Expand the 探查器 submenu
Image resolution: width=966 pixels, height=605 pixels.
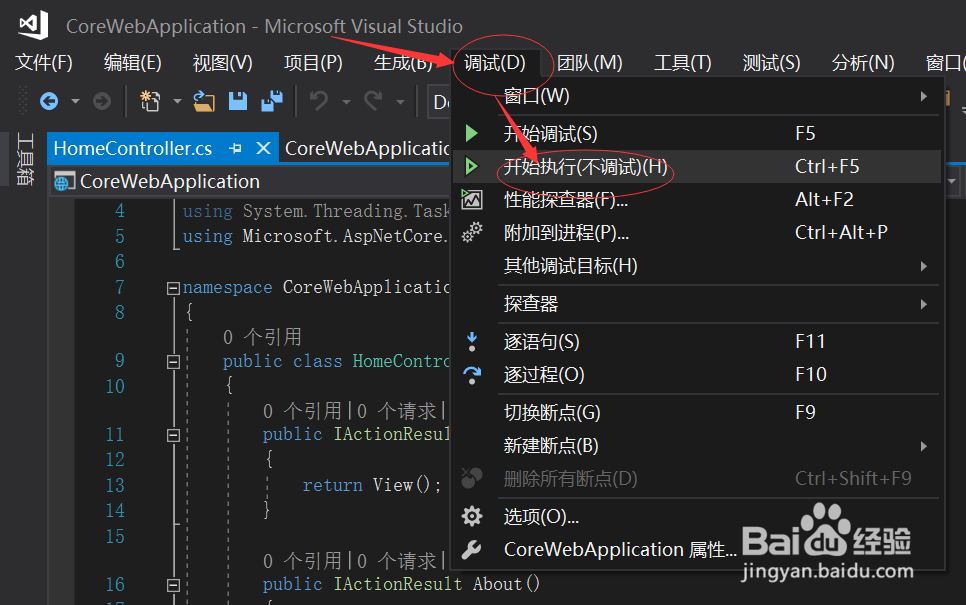click(x=697, y=304)
